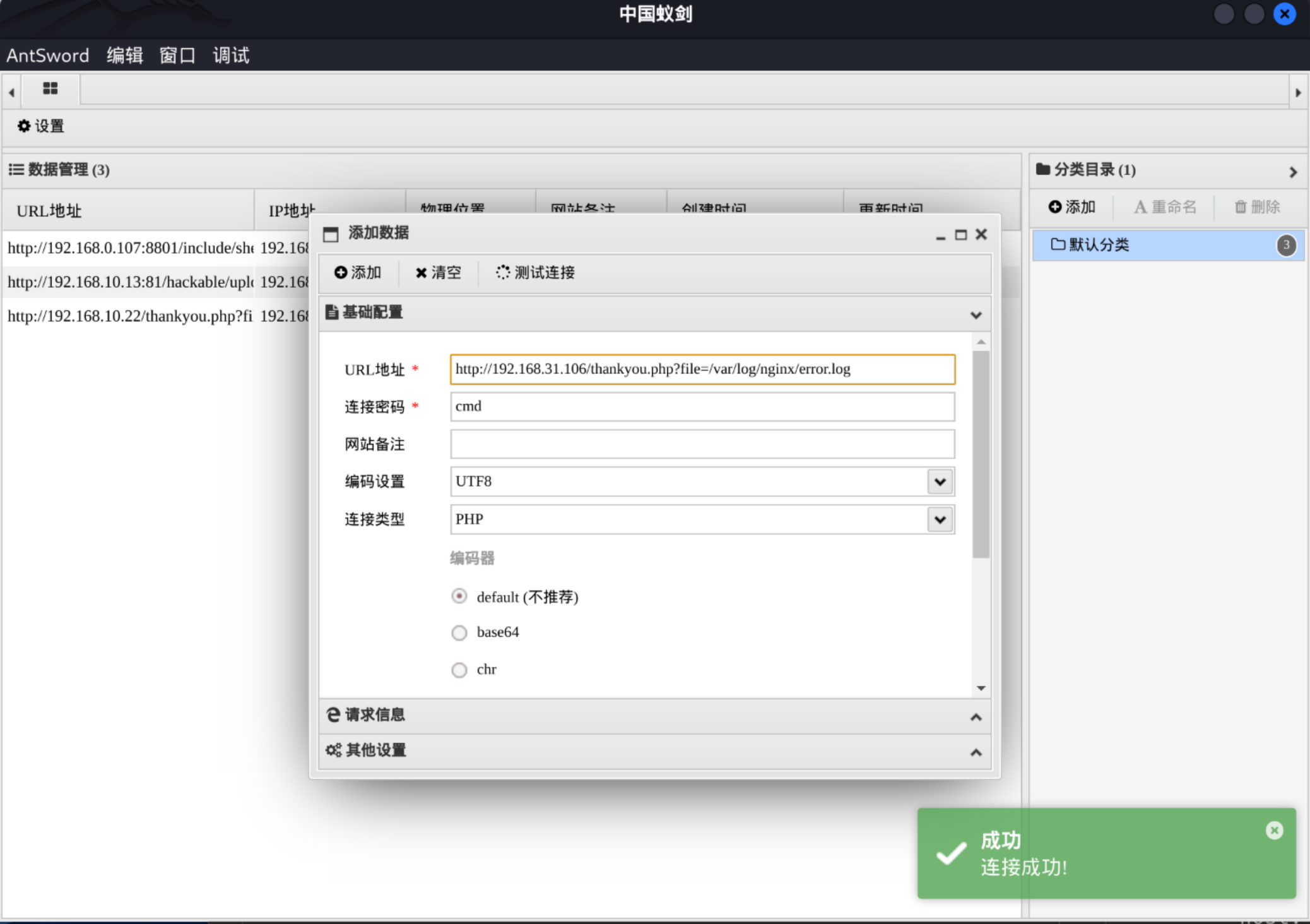
Task: Click the badge 3 on 默认分类
Action: pyautogui.click(x=1286, y=245)
